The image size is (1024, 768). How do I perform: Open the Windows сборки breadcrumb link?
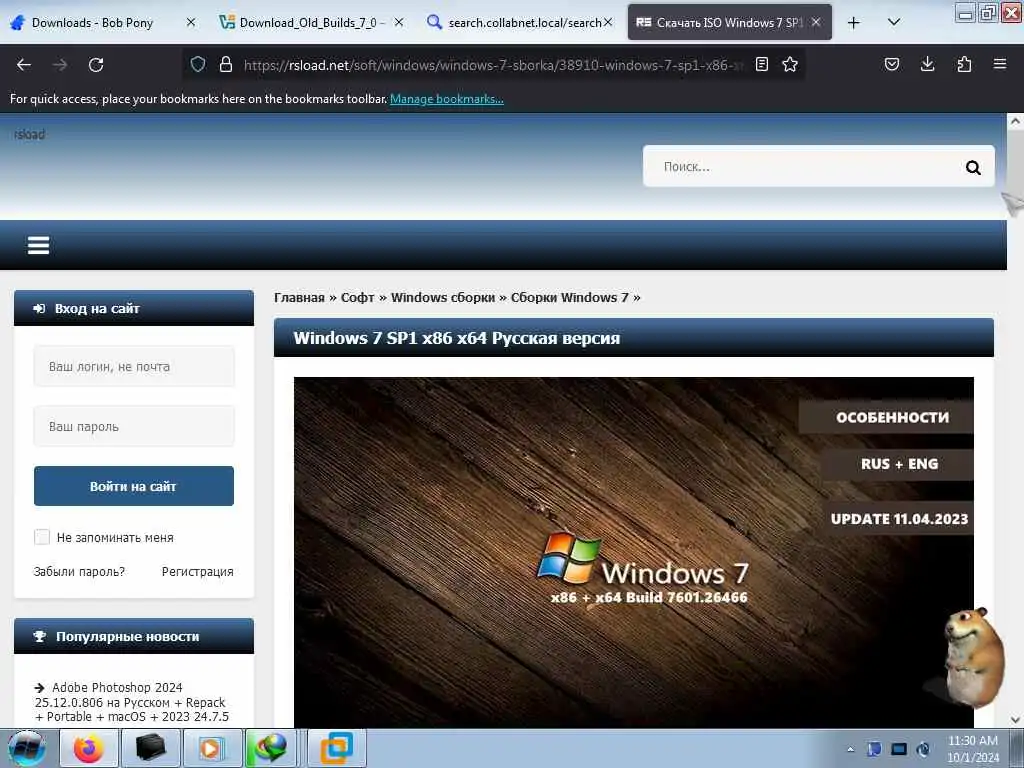click(443, 298)
